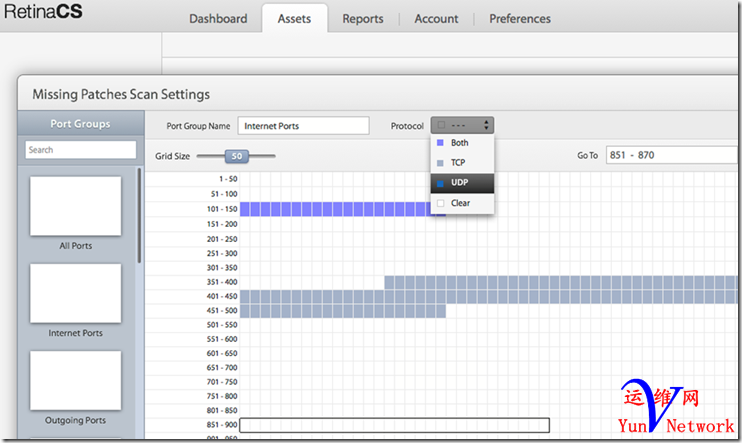The width and height of the screenshot is (742, 443).
Task: Edit the Port Group Name field
Action: click(x=303, y=126)
